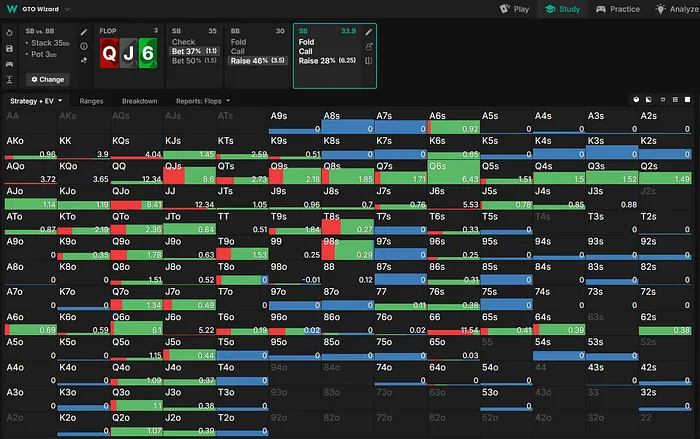The height and width of the screenshot is (439, 700).
Task: Click the reset arrow icon in left sidebar
Action: coord(9,31)
